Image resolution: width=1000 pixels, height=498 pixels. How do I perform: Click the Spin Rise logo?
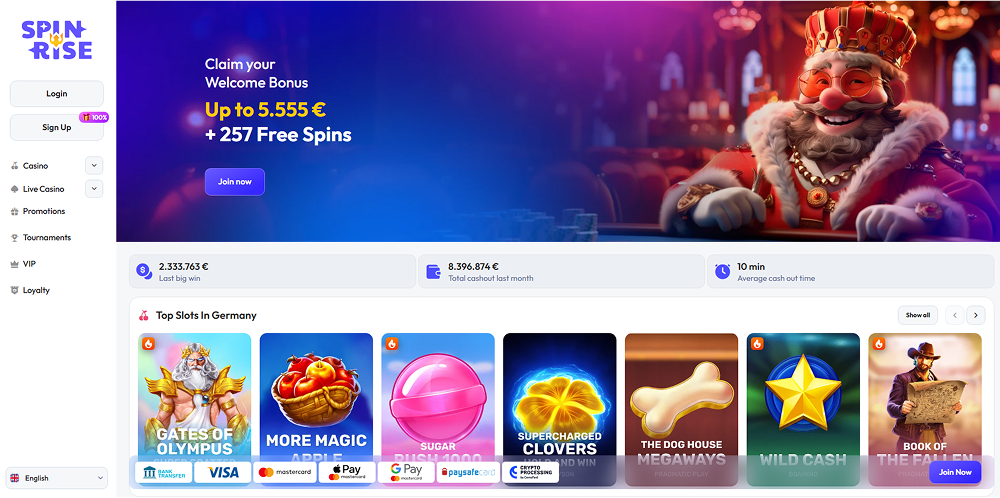coord(56,40)
